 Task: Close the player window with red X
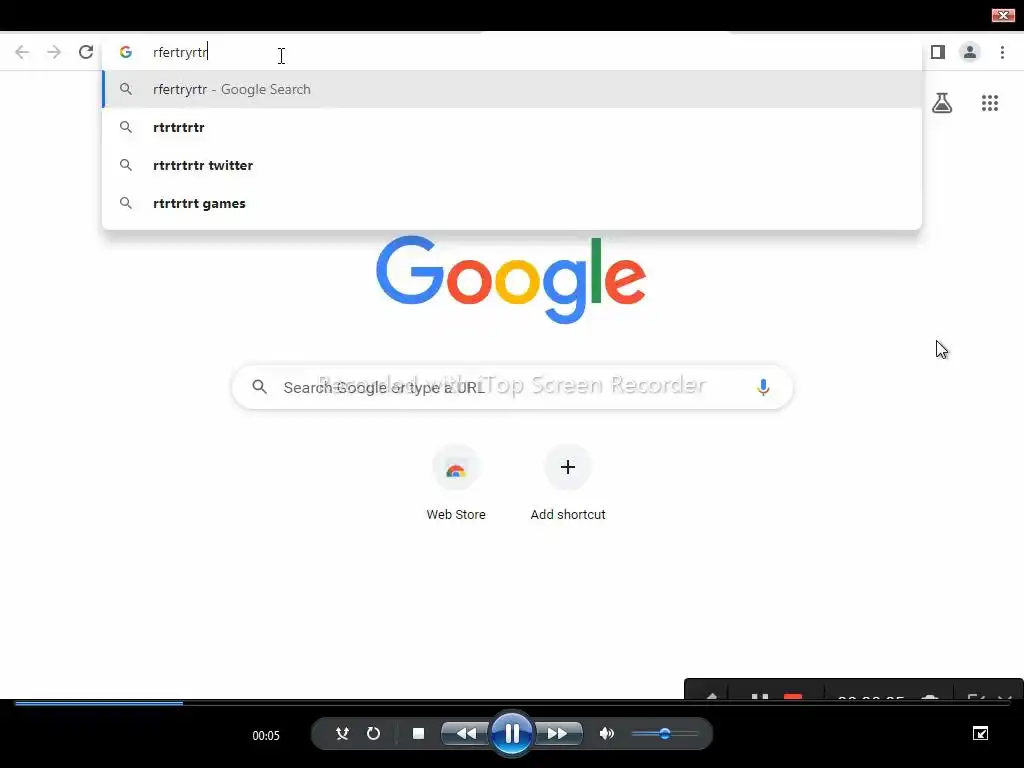pyautogui.click(x=1002, y=15)
